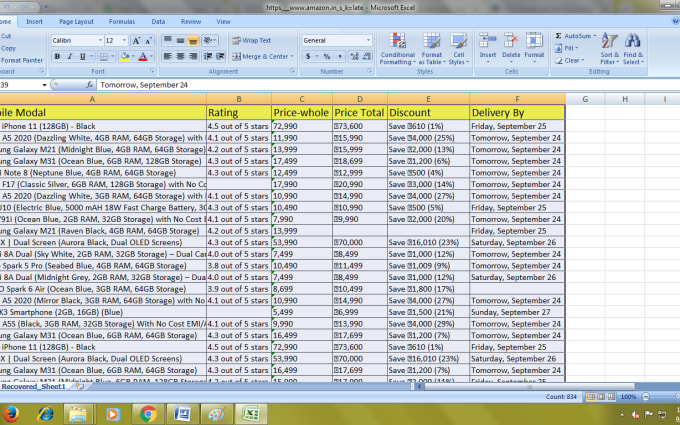Viewport: 680px width, 425px height.
Task: Apply the red font color
Action: point(143,56)
